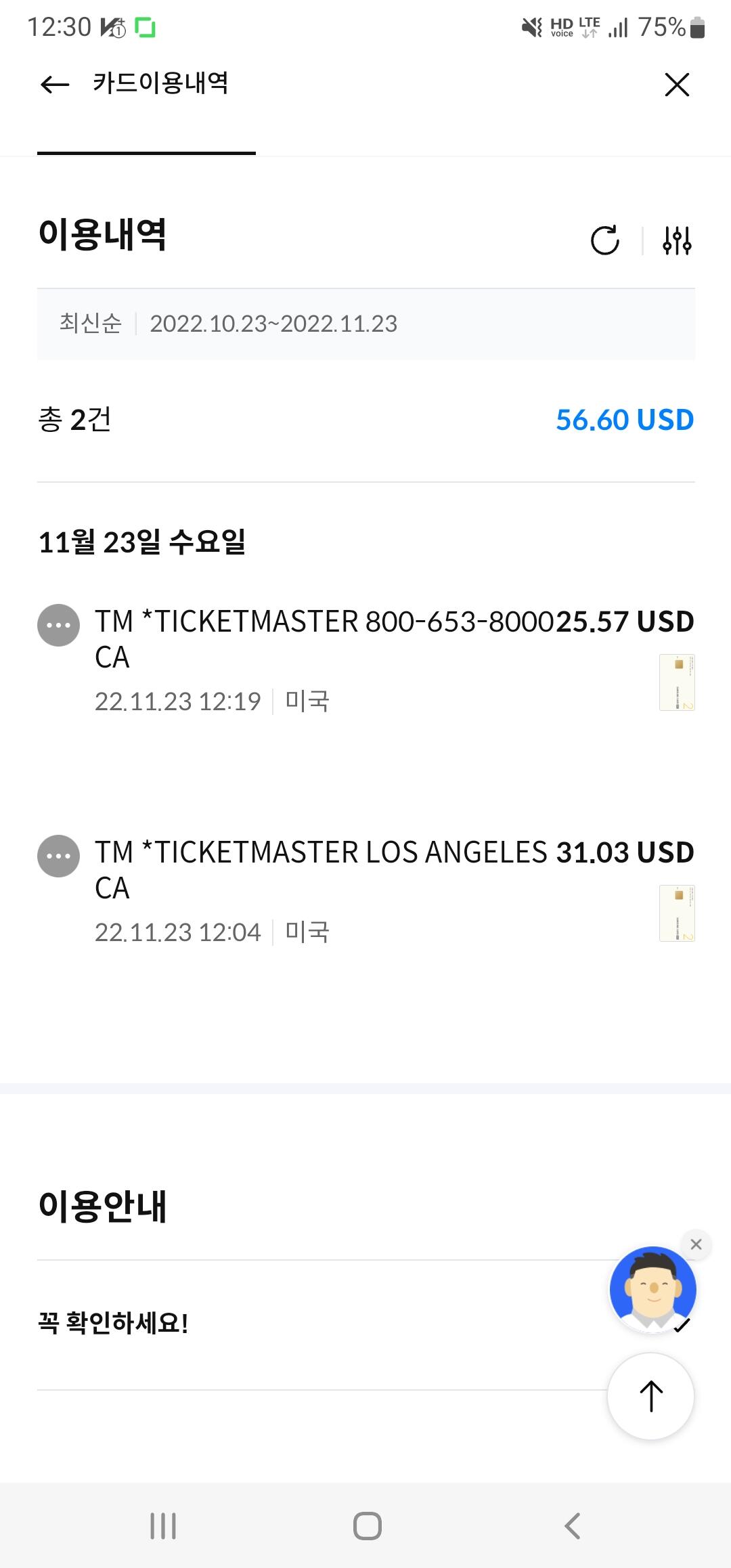Expand the 꼭 확인하세요! section

[114, 1324]
